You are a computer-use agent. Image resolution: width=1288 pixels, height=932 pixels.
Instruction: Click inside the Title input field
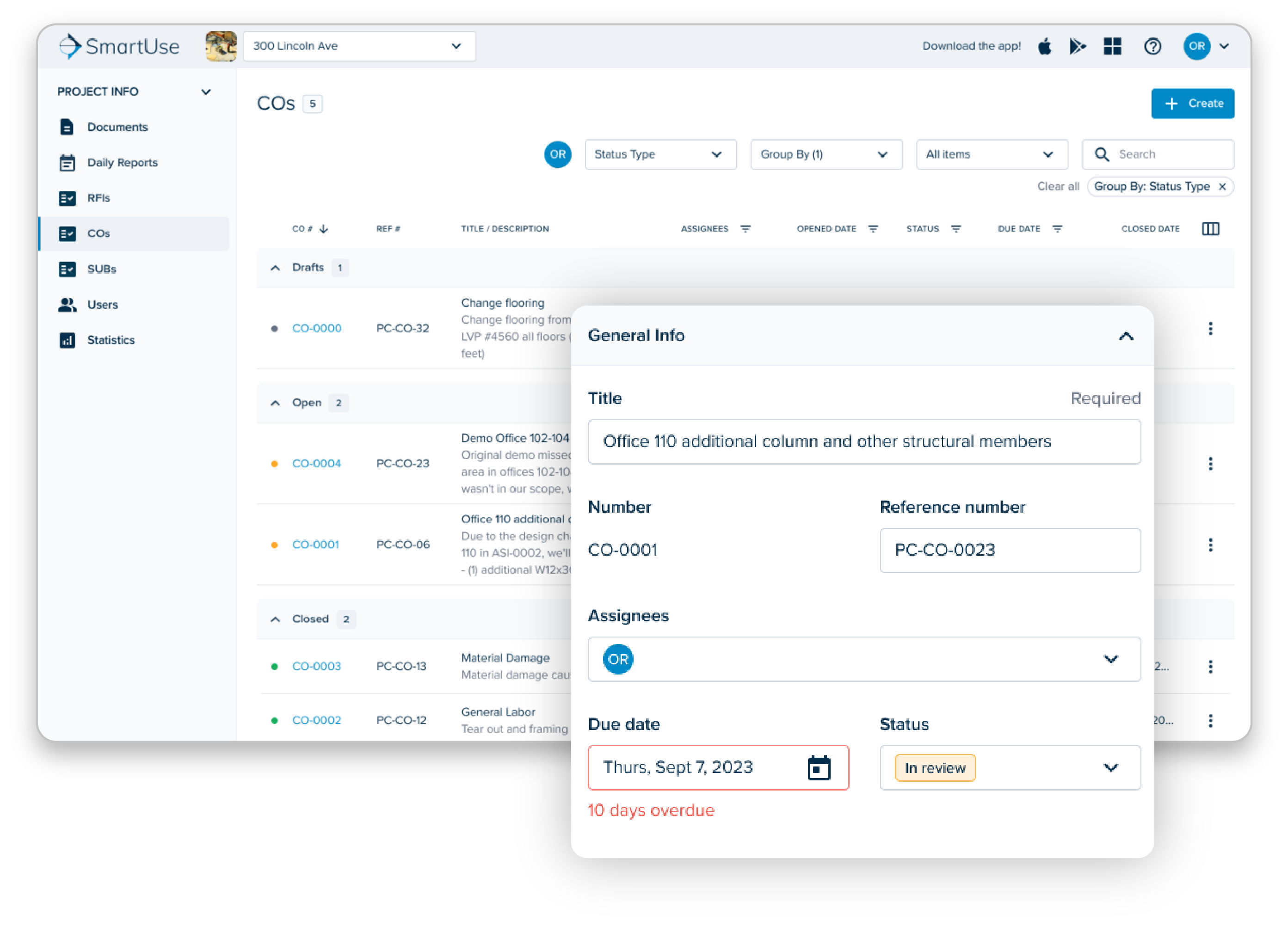(864, 441)
